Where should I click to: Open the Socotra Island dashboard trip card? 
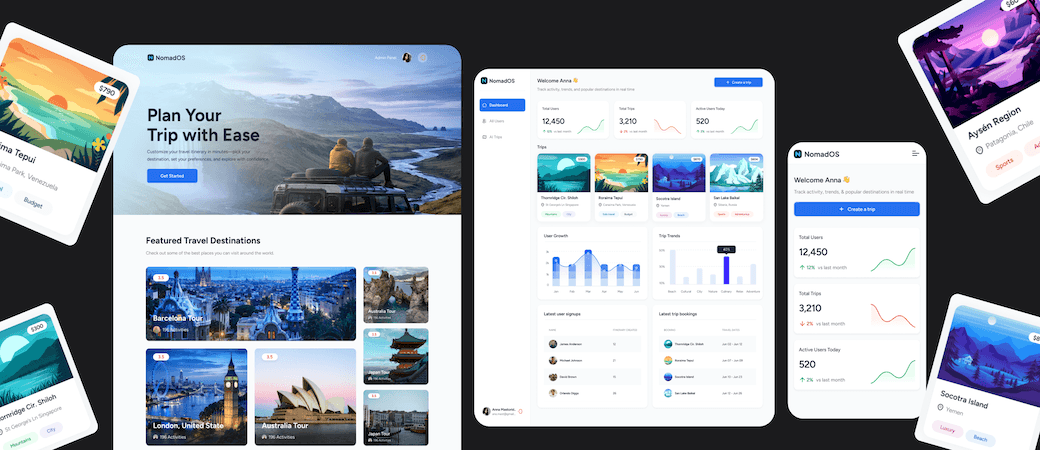pyautogui.click(x=679, y=187)
